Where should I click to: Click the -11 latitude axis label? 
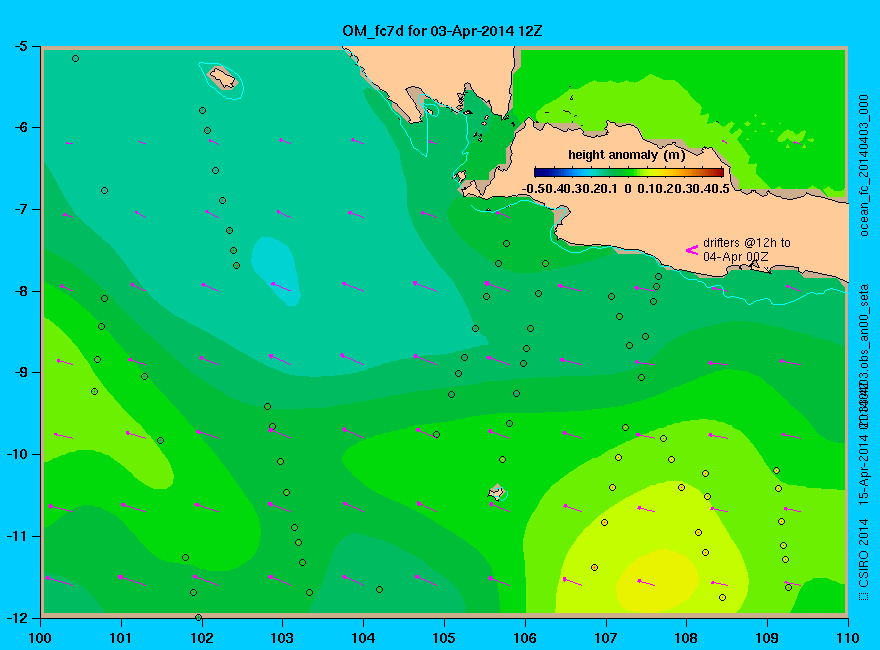click(x=17, y=536)
